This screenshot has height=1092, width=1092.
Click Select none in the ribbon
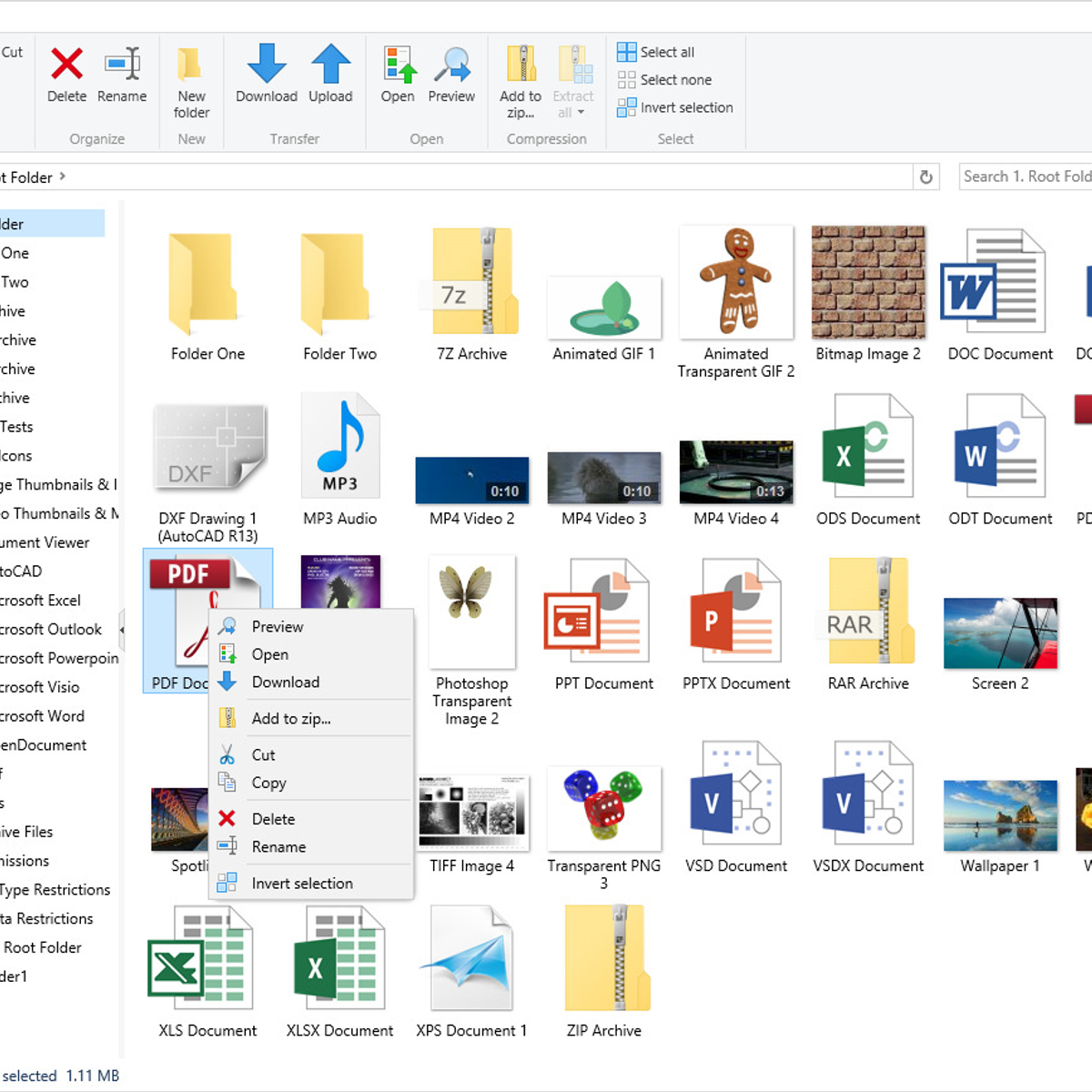pyautogui.click(x=664, y=80)
